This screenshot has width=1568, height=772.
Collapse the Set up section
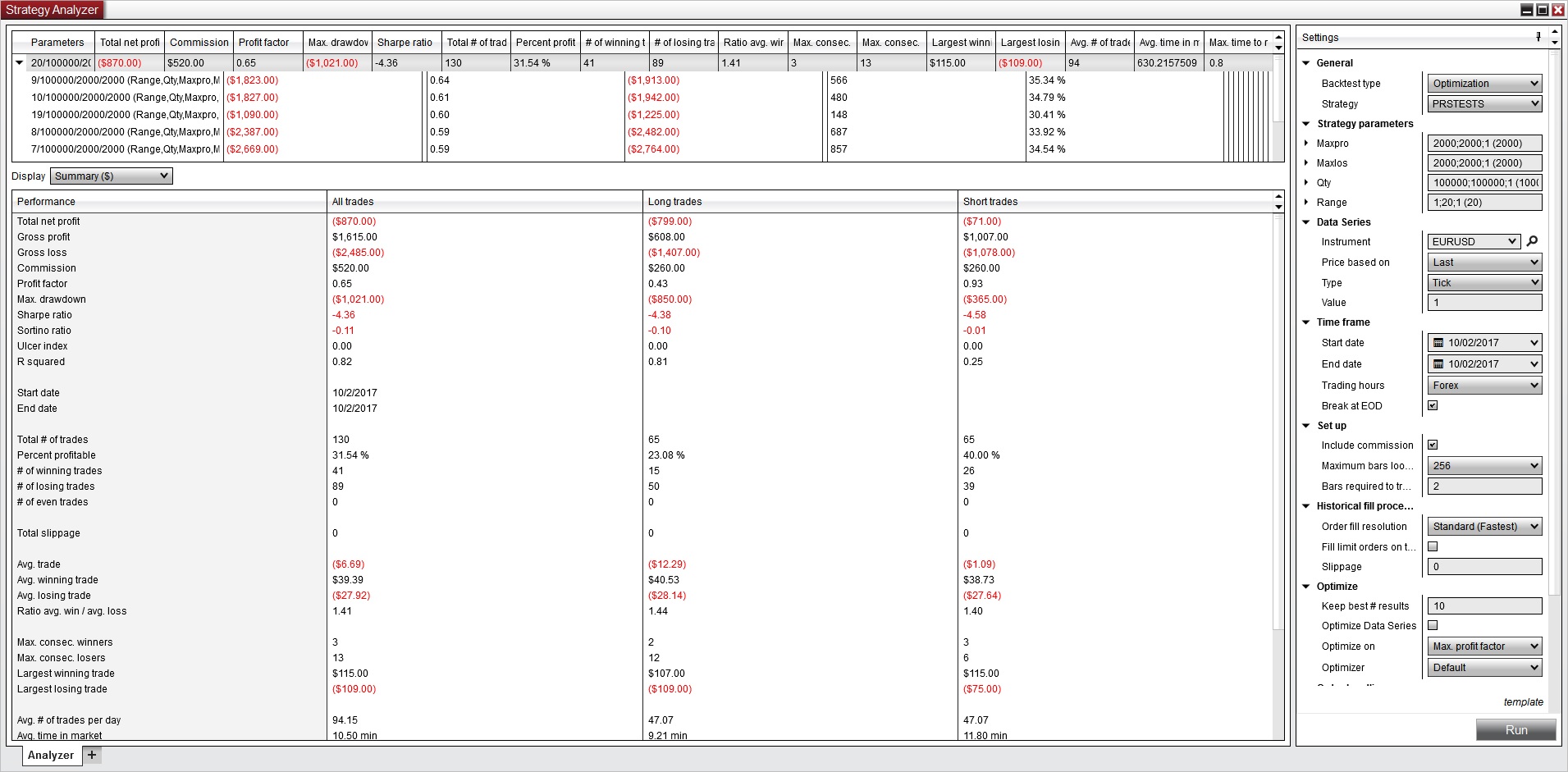(1306, 426)
